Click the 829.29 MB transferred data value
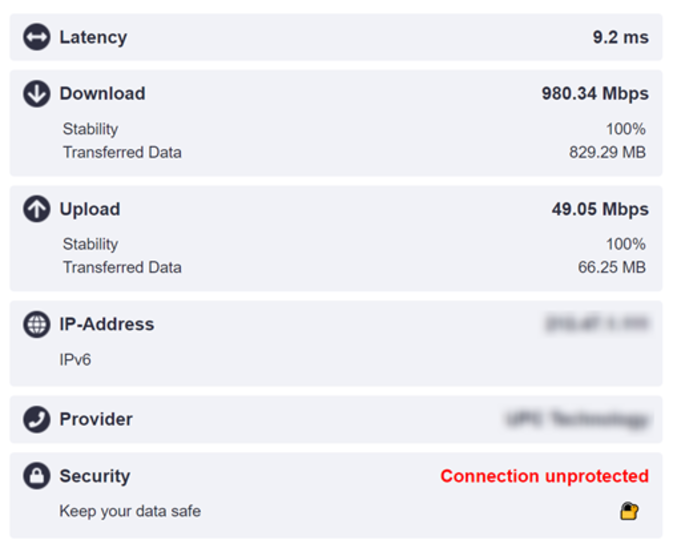673x552 pixels. pyautogui.click(x=607, y=152)
